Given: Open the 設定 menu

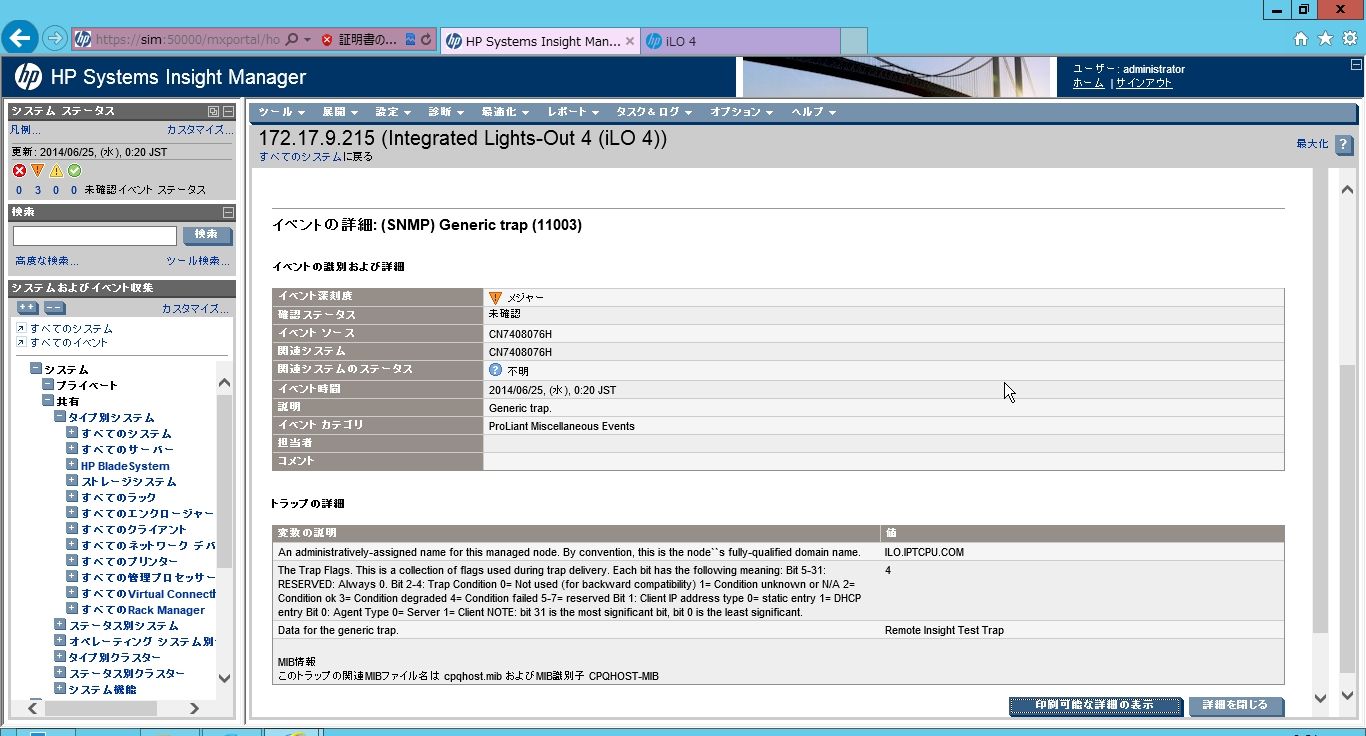Looking at the screenshot, I should tap(392, 112).
